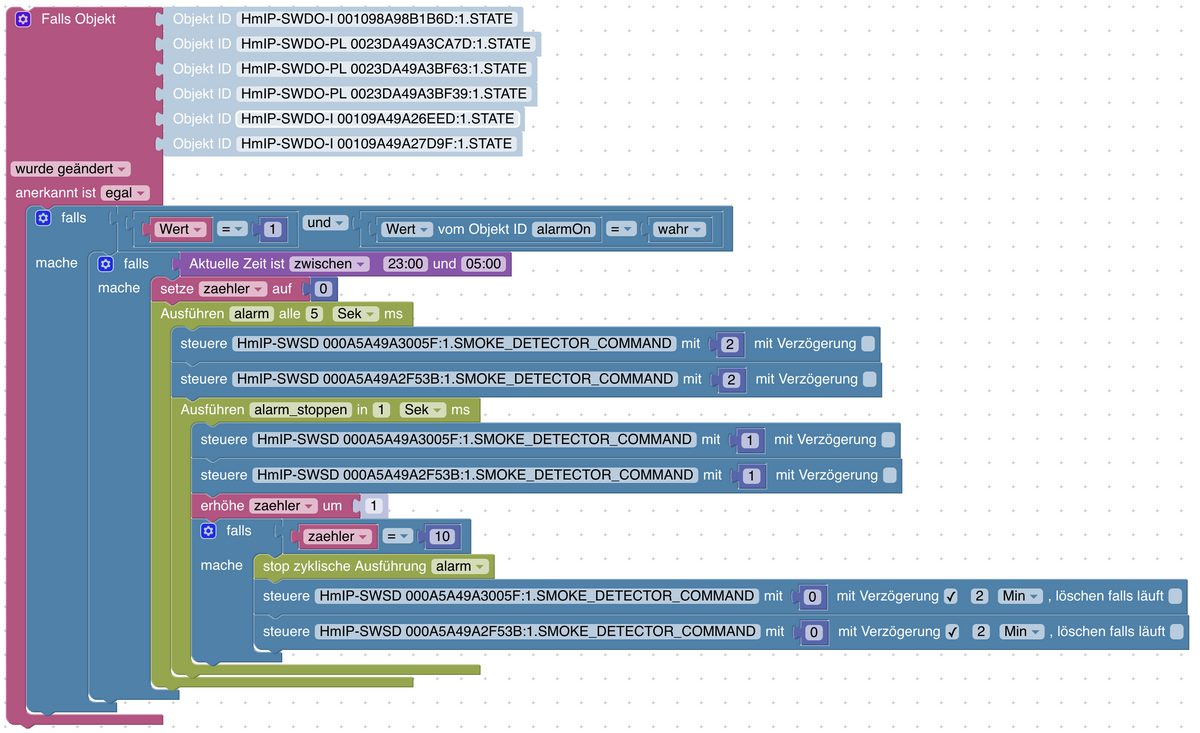Open equals operator dropdown before wahr
Viewport: 1200px width, 733px height.
pyautogui.click(x=623, y=229)
